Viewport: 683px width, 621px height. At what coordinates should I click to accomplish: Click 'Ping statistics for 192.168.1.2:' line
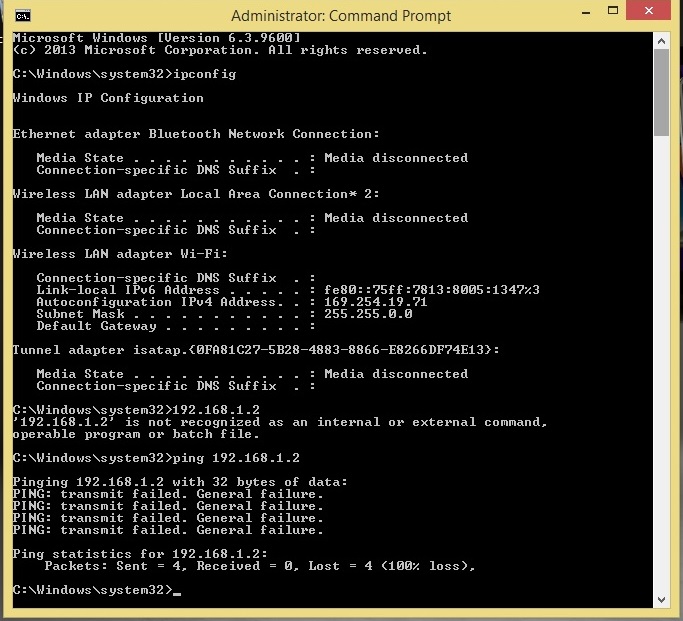(140, 554)
